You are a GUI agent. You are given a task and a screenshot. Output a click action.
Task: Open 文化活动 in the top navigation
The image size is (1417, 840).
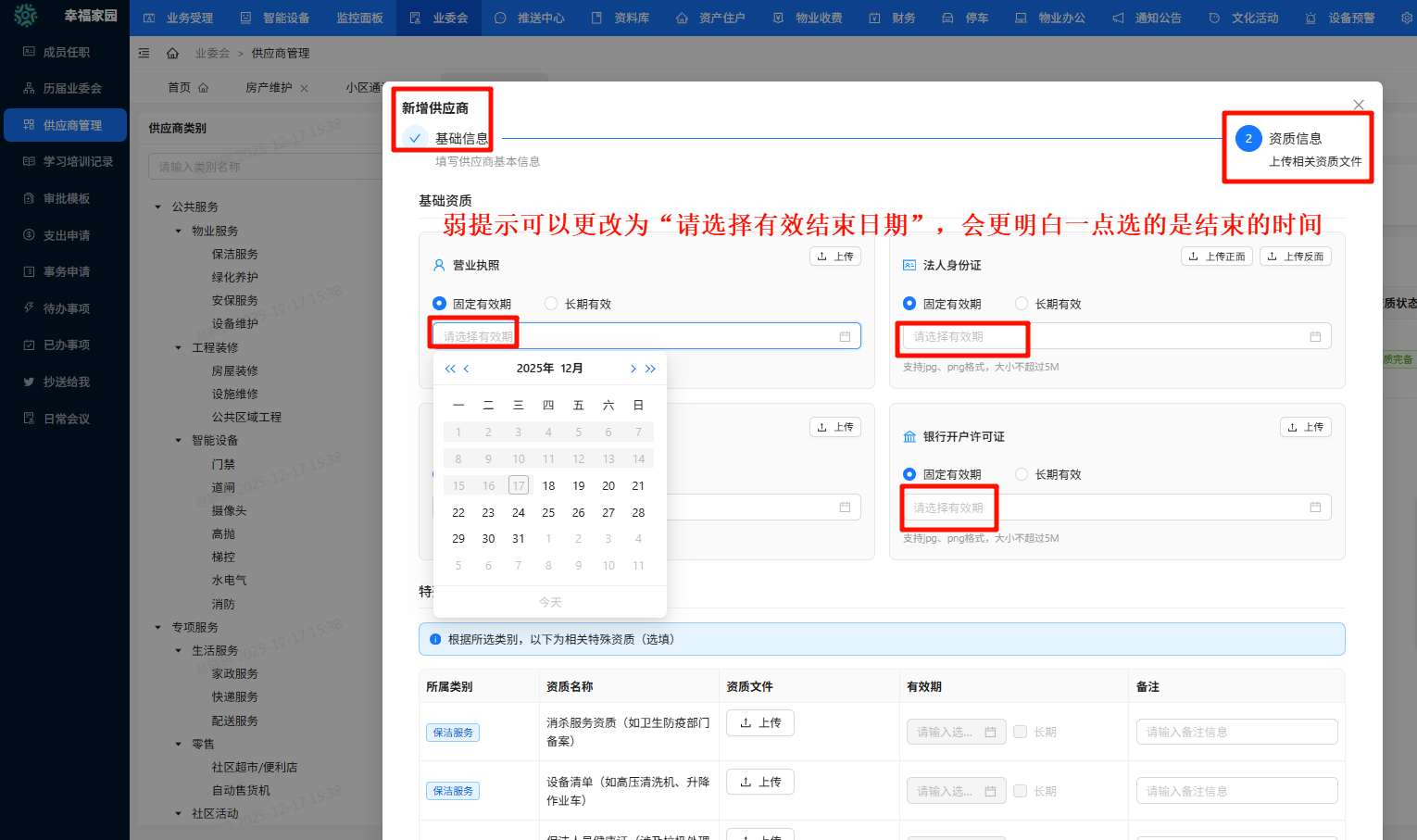coord(1244,18)
